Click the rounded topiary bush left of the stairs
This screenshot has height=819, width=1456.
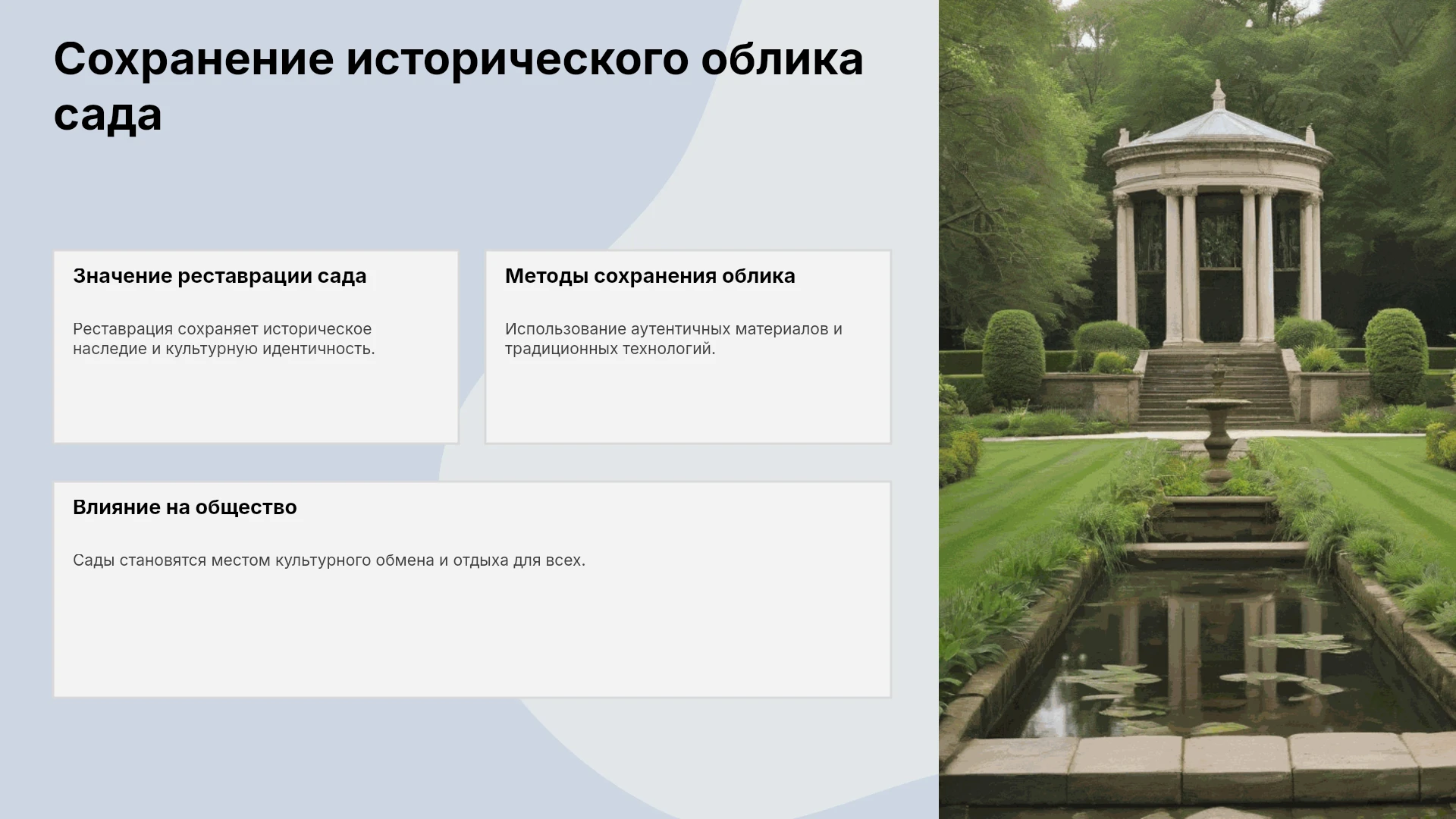[x=1013, y=356]
